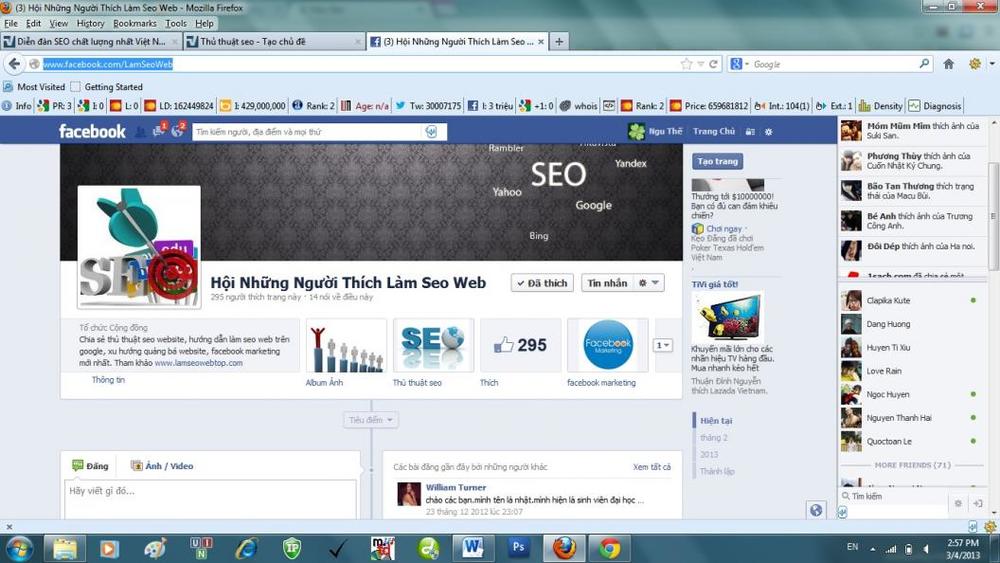
Task: Open the Density tool in SEO toolbar
Action: click(x=881, y=106)
